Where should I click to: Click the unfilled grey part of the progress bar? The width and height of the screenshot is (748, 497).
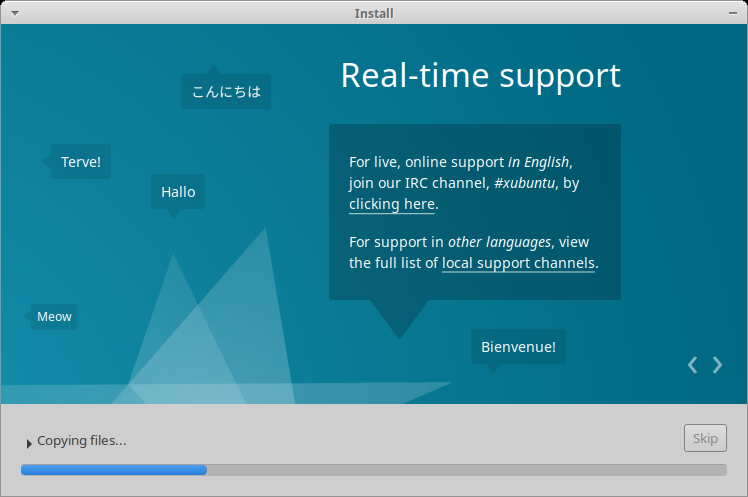(465, 469)
